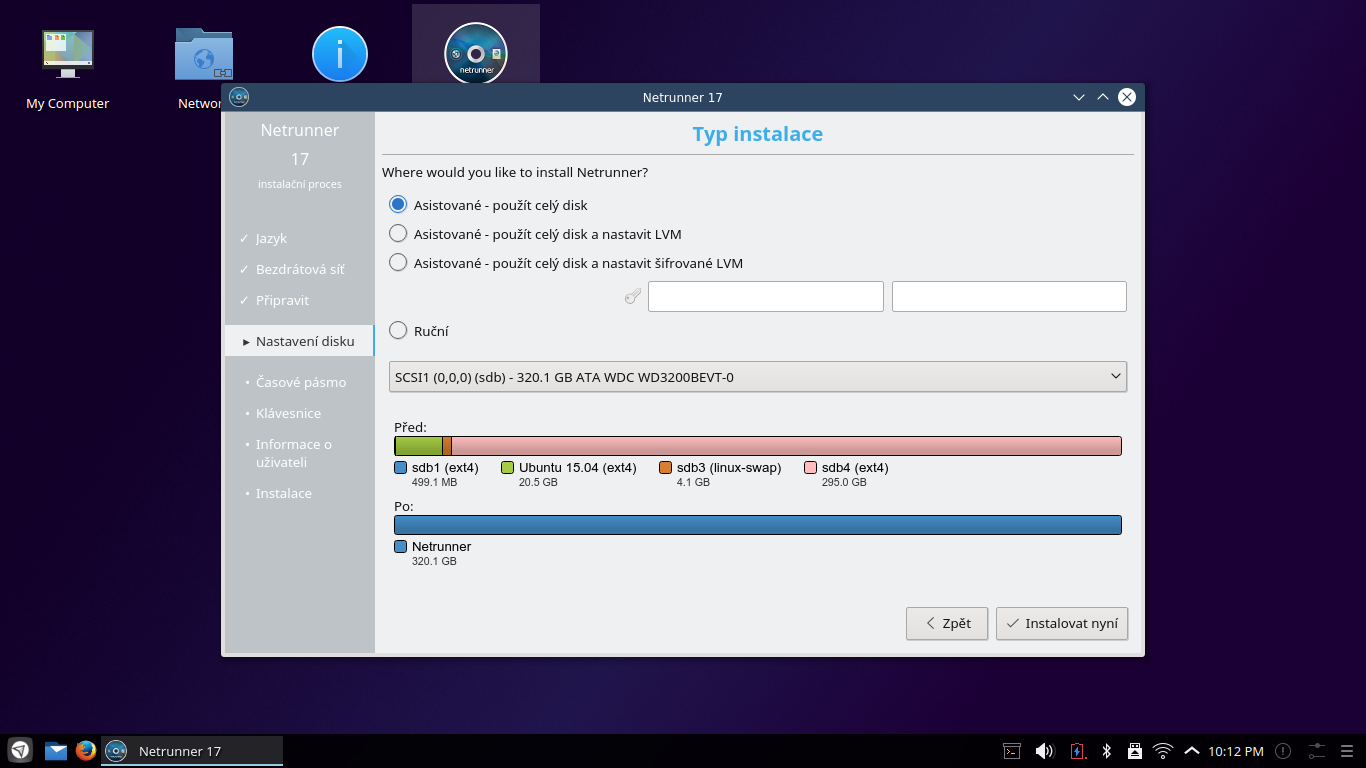Image resolution: width=1366 pixels, height=768 pixels.
Task: Select the Nastavení disku sidebar step
Action: point(299,341)
